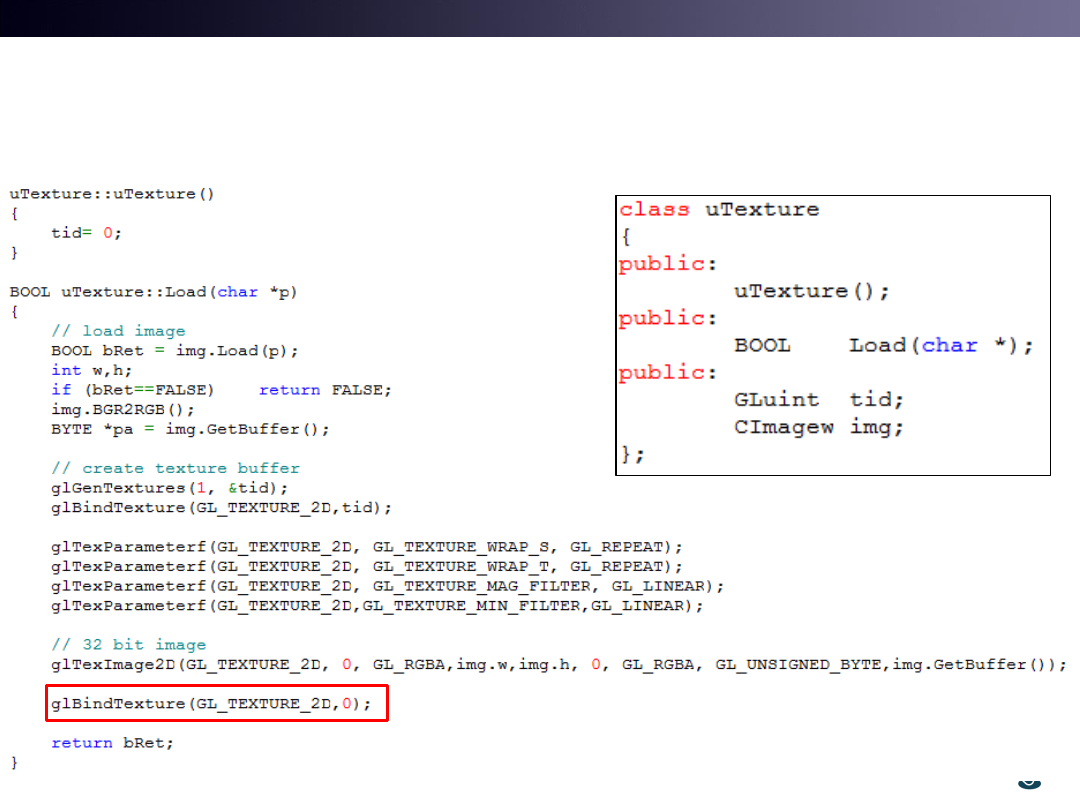Select the glGenTextures(1, &tid) line
The width and height of the screenshot is (1080, 810).
click(170, 488)
